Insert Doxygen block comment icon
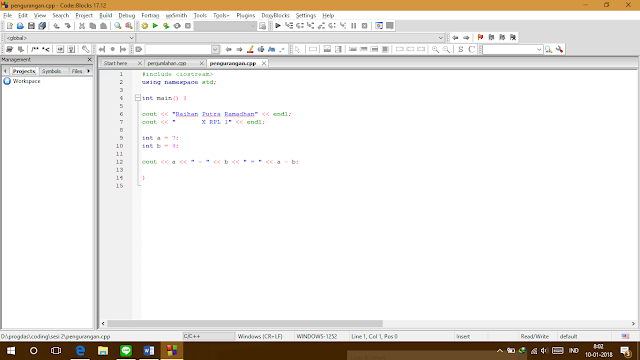This screenshot has height=360, width=640. point(35,49)
